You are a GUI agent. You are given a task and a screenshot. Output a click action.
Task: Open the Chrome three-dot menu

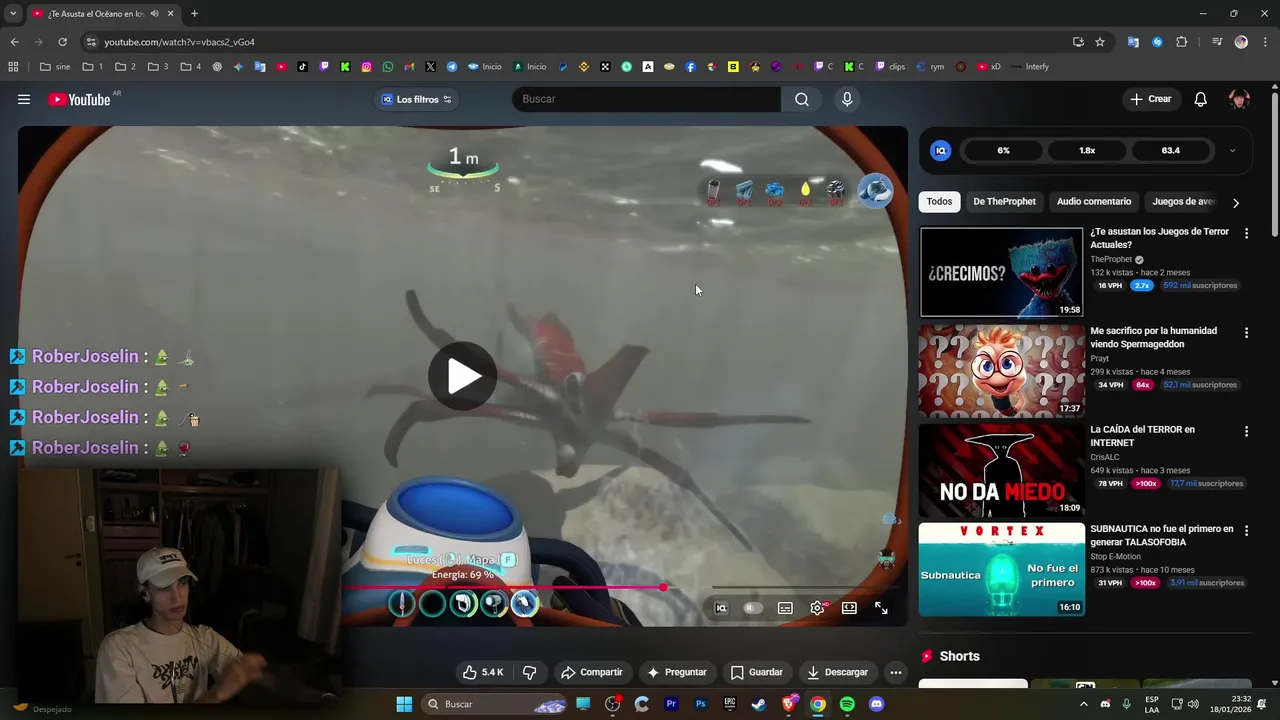pos(1265,42)
